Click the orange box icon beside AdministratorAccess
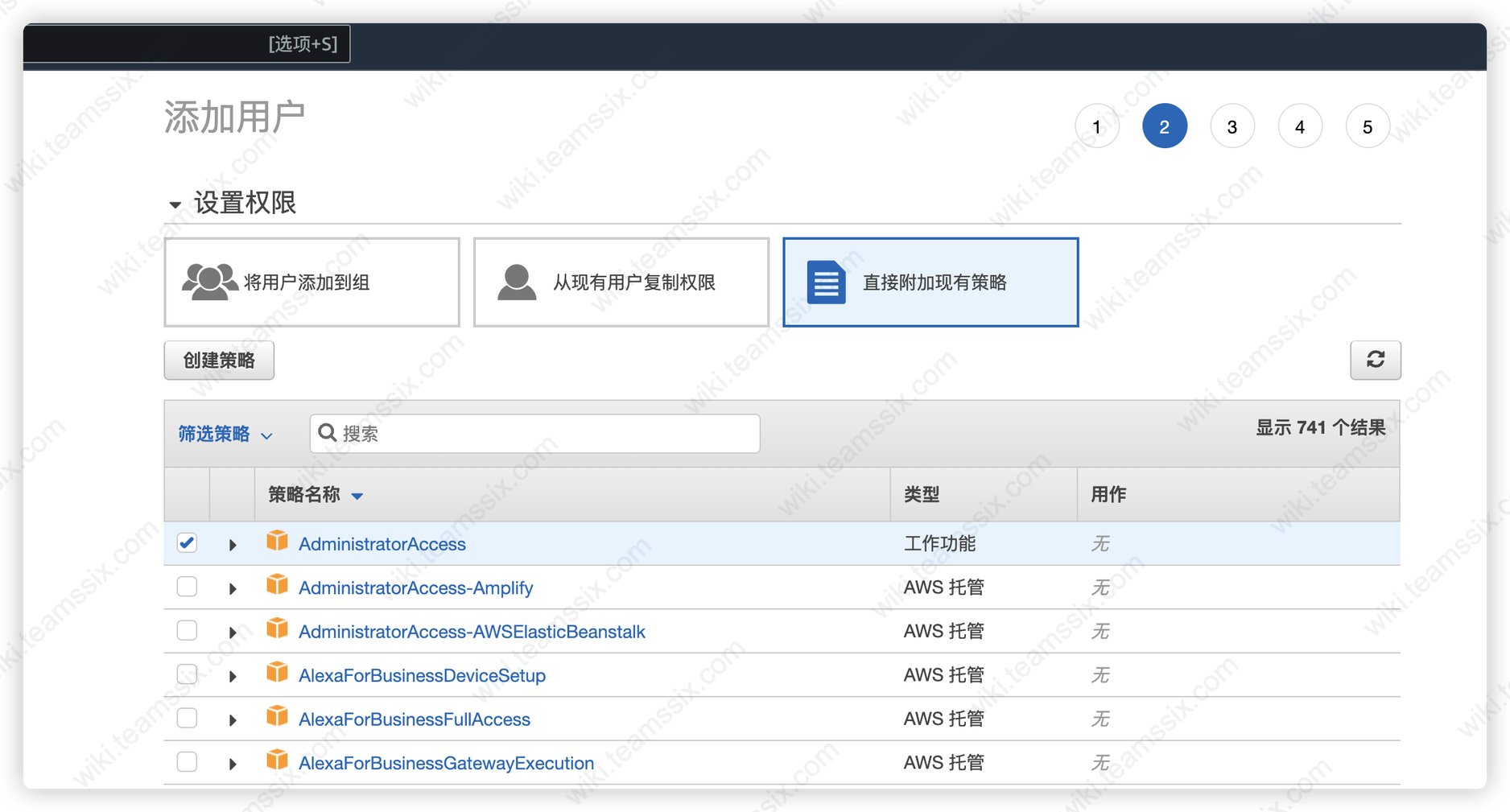Screen dimensions: 1510x812 pos(277,541)
